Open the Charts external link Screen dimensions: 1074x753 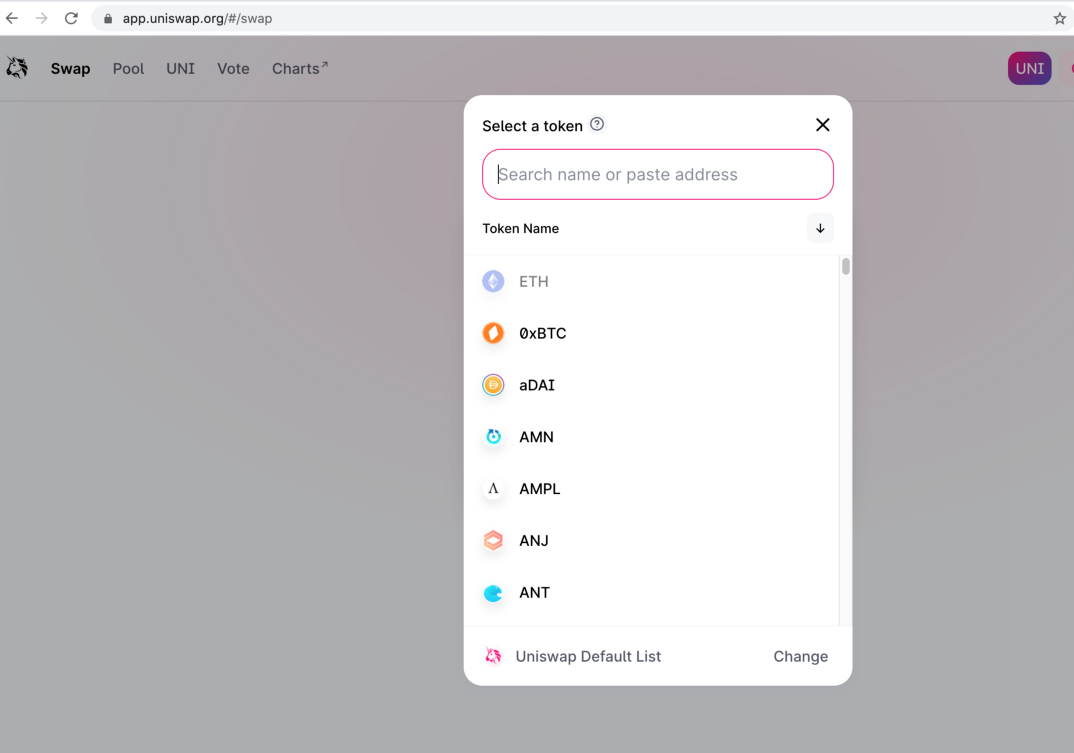point(300,69)
